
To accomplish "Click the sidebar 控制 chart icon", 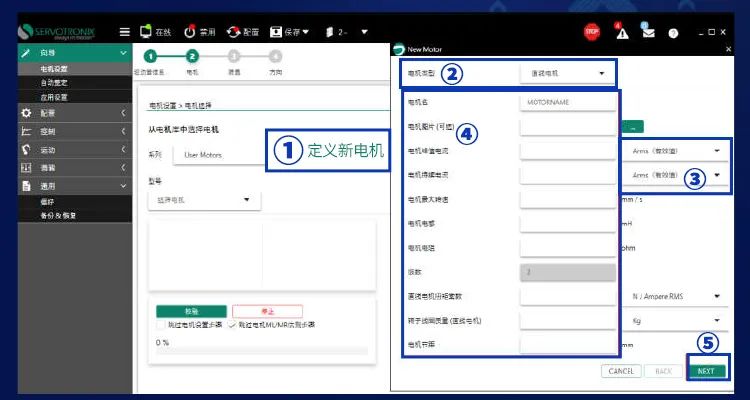I will (26, 132).
